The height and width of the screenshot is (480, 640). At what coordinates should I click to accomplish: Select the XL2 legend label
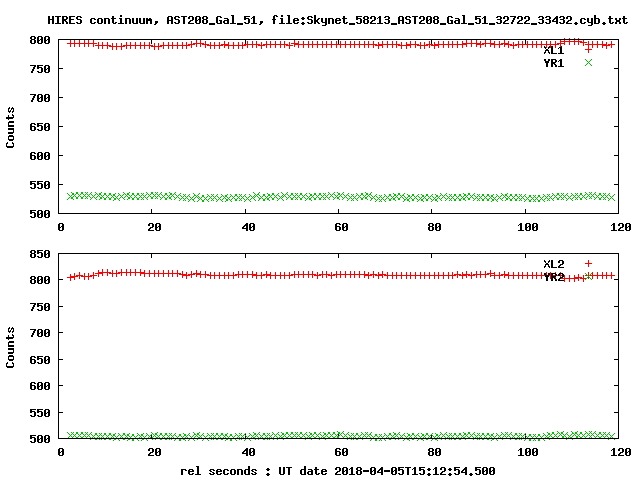(x=553, y=264)
